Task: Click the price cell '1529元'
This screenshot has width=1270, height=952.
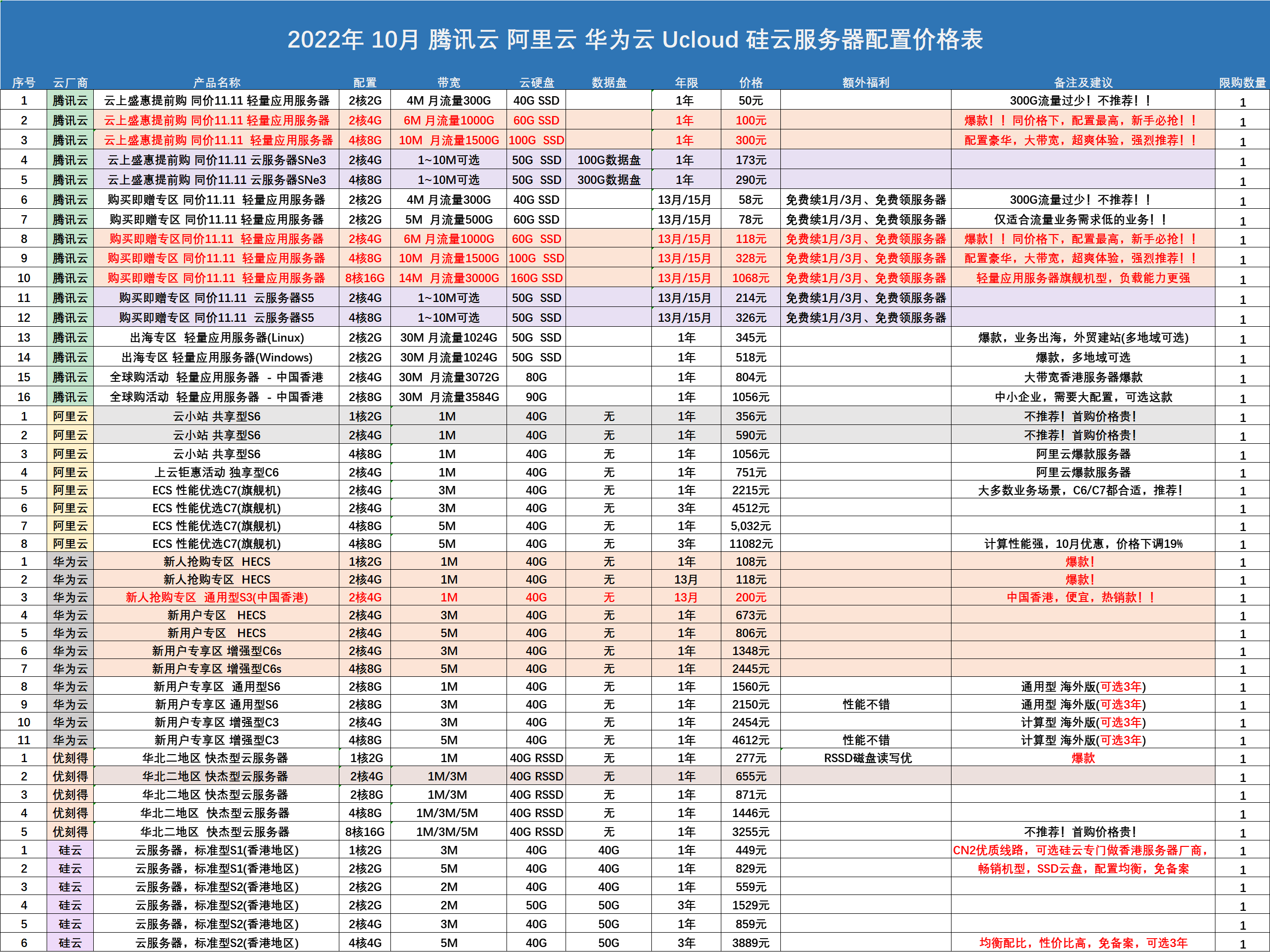Action: 751,905
